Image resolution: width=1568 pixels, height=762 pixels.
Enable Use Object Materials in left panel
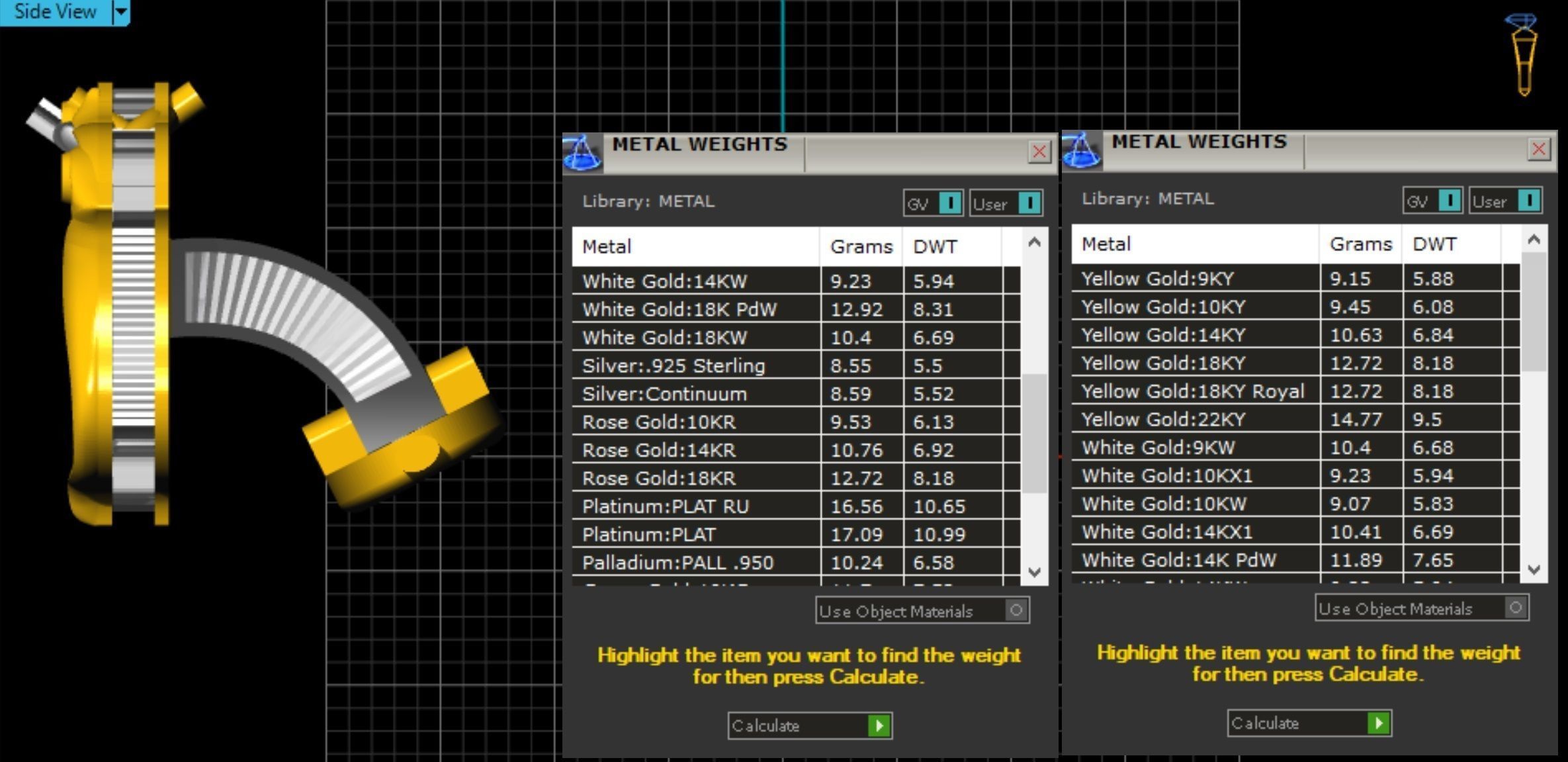pyautogui.click(x=1016, y=610)
